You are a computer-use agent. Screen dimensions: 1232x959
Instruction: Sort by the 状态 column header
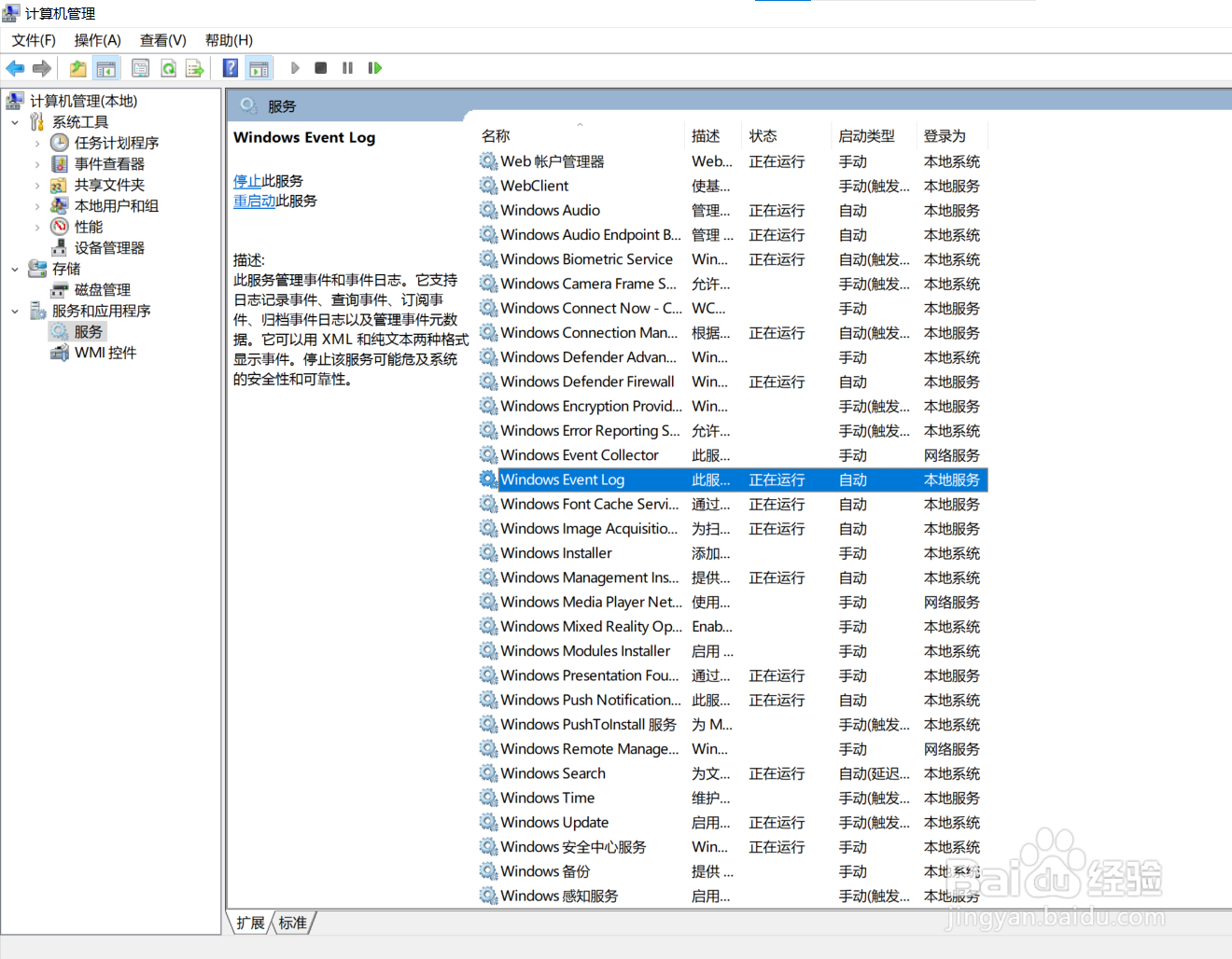click(787, 136)
